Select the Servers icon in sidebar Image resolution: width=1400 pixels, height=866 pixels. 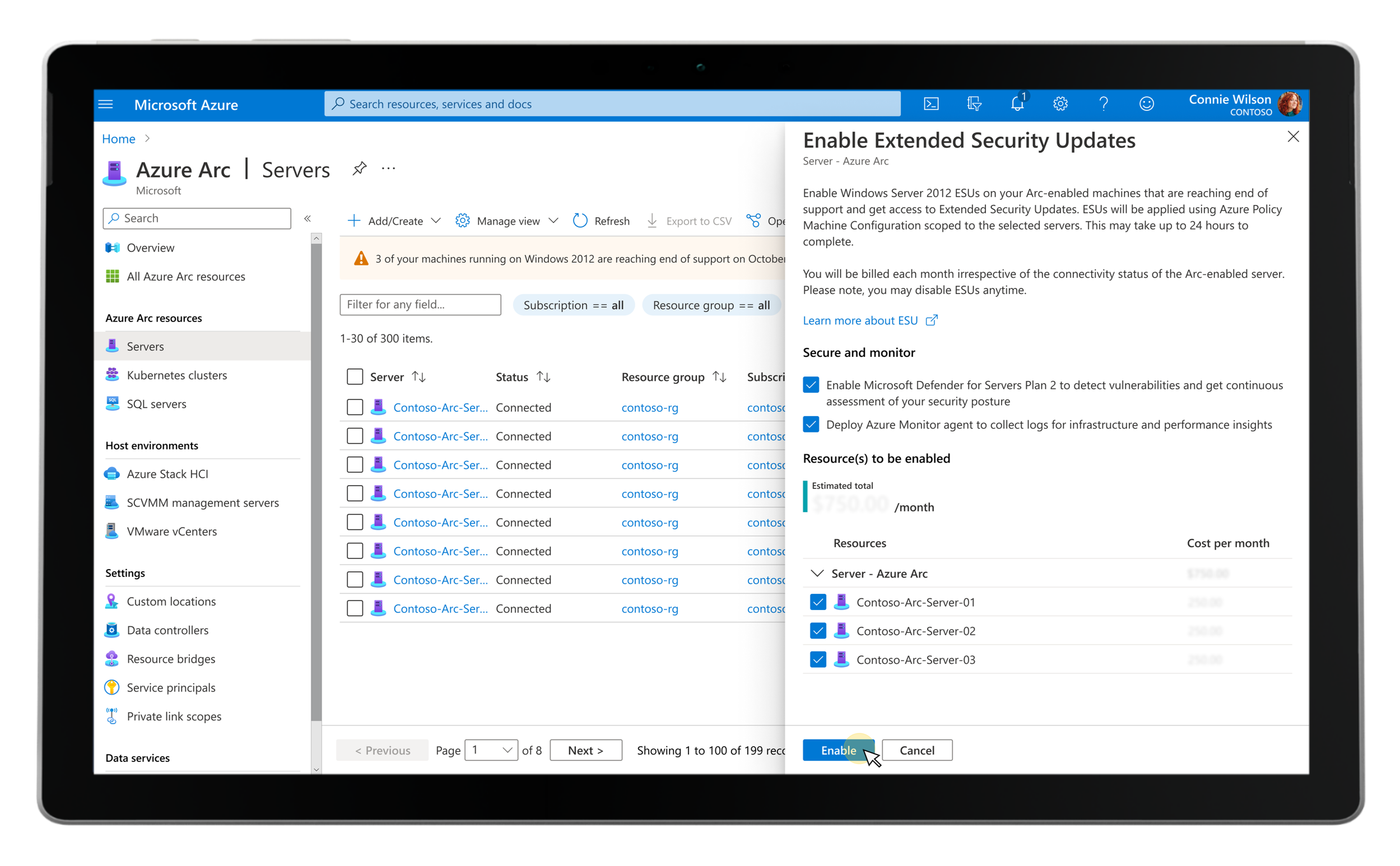click(113, 346)
